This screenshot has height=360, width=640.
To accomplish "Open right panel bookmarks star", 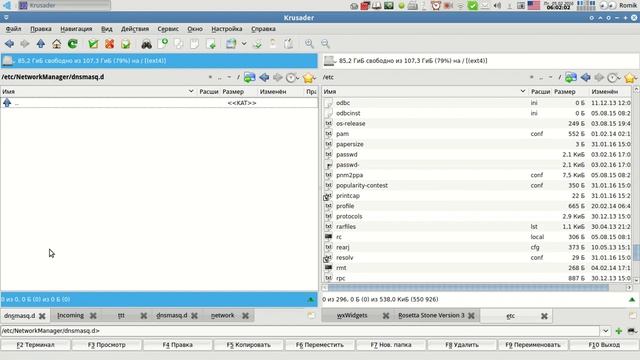I will point(630,77).
